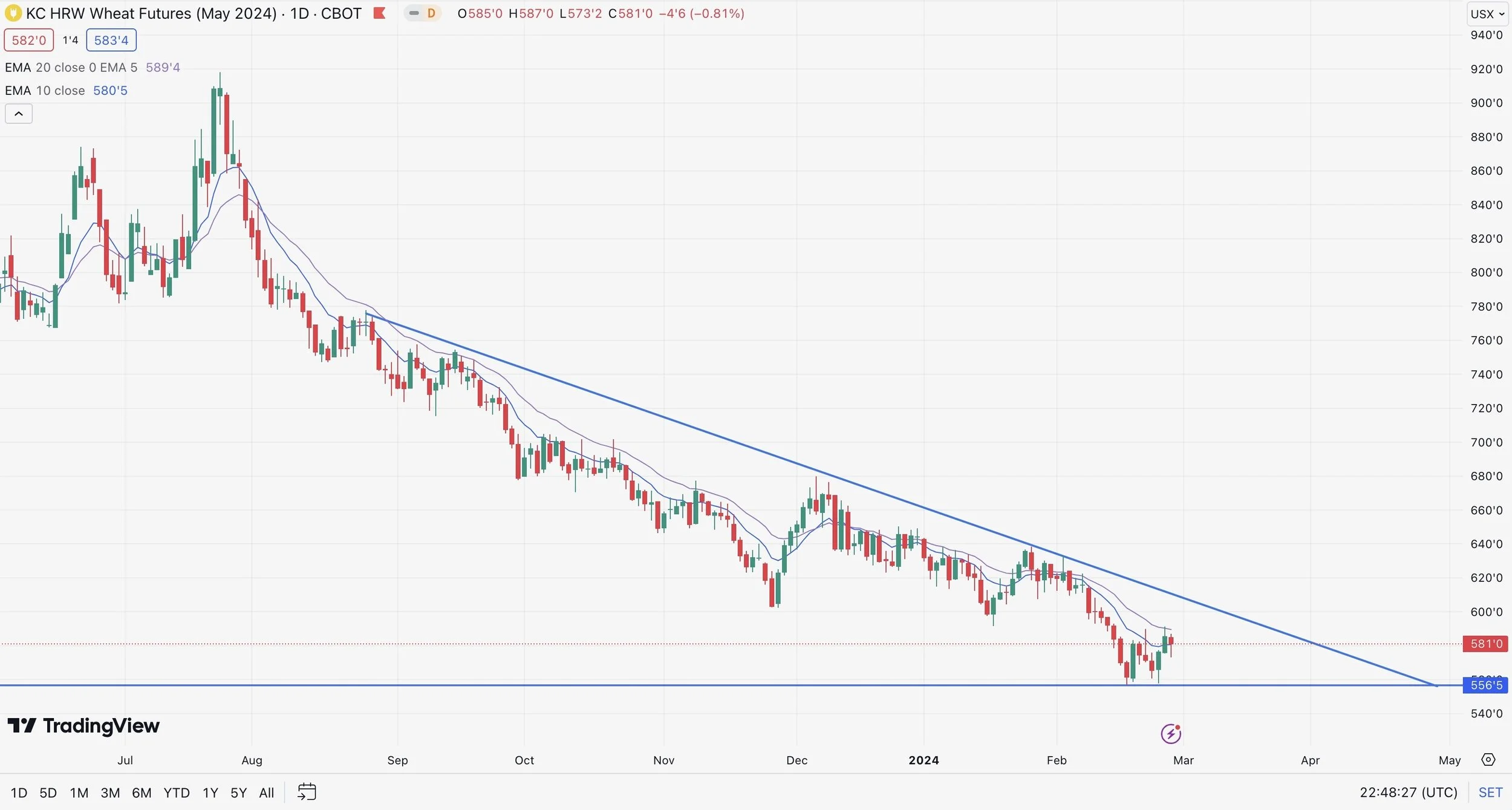The image size is (1512, 810).
Task: Click the red 582'0 sell button
Action: pyautogui.click(x=29, y=41)
